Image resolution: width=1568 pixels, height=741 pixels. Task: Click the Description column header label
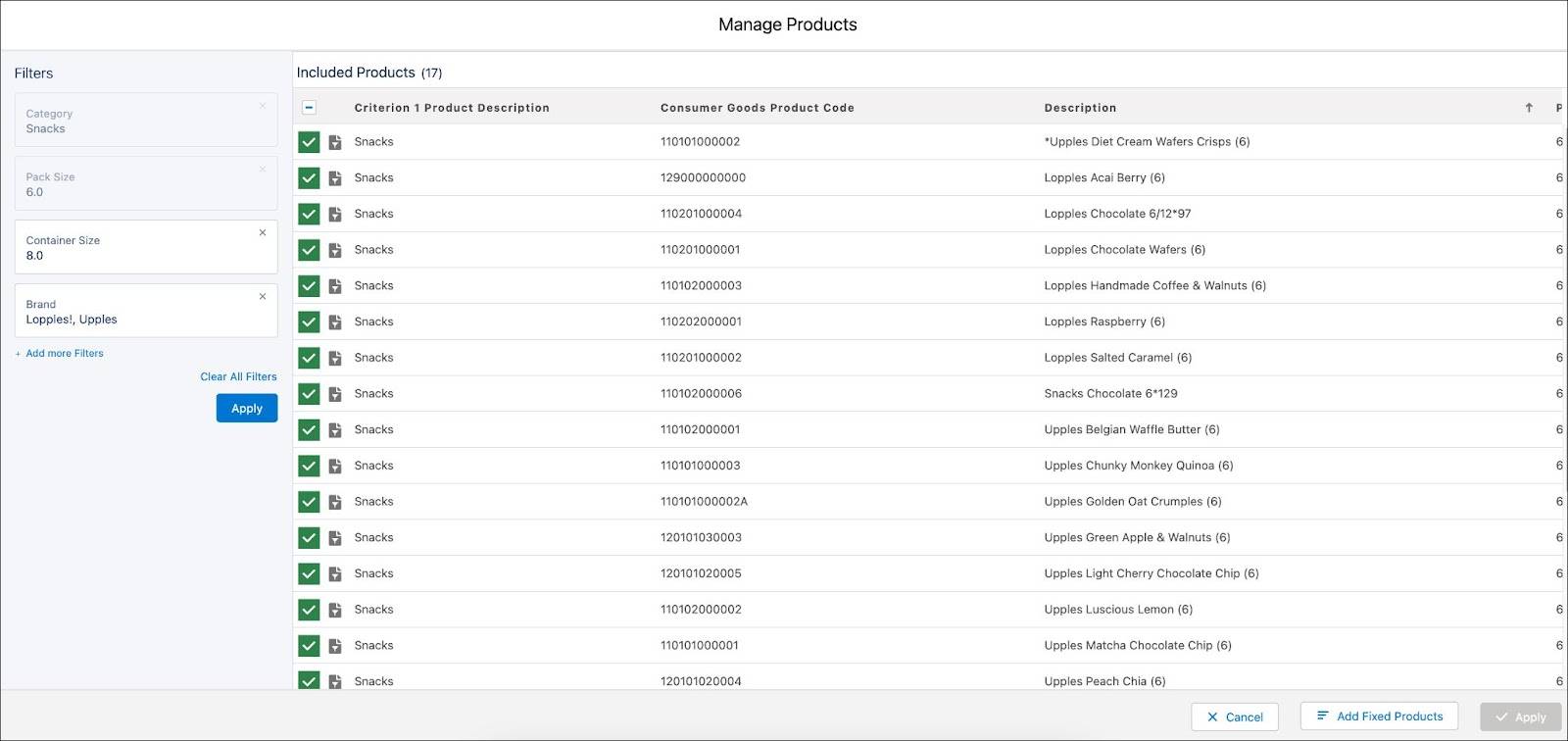(x=1080, y=108)
